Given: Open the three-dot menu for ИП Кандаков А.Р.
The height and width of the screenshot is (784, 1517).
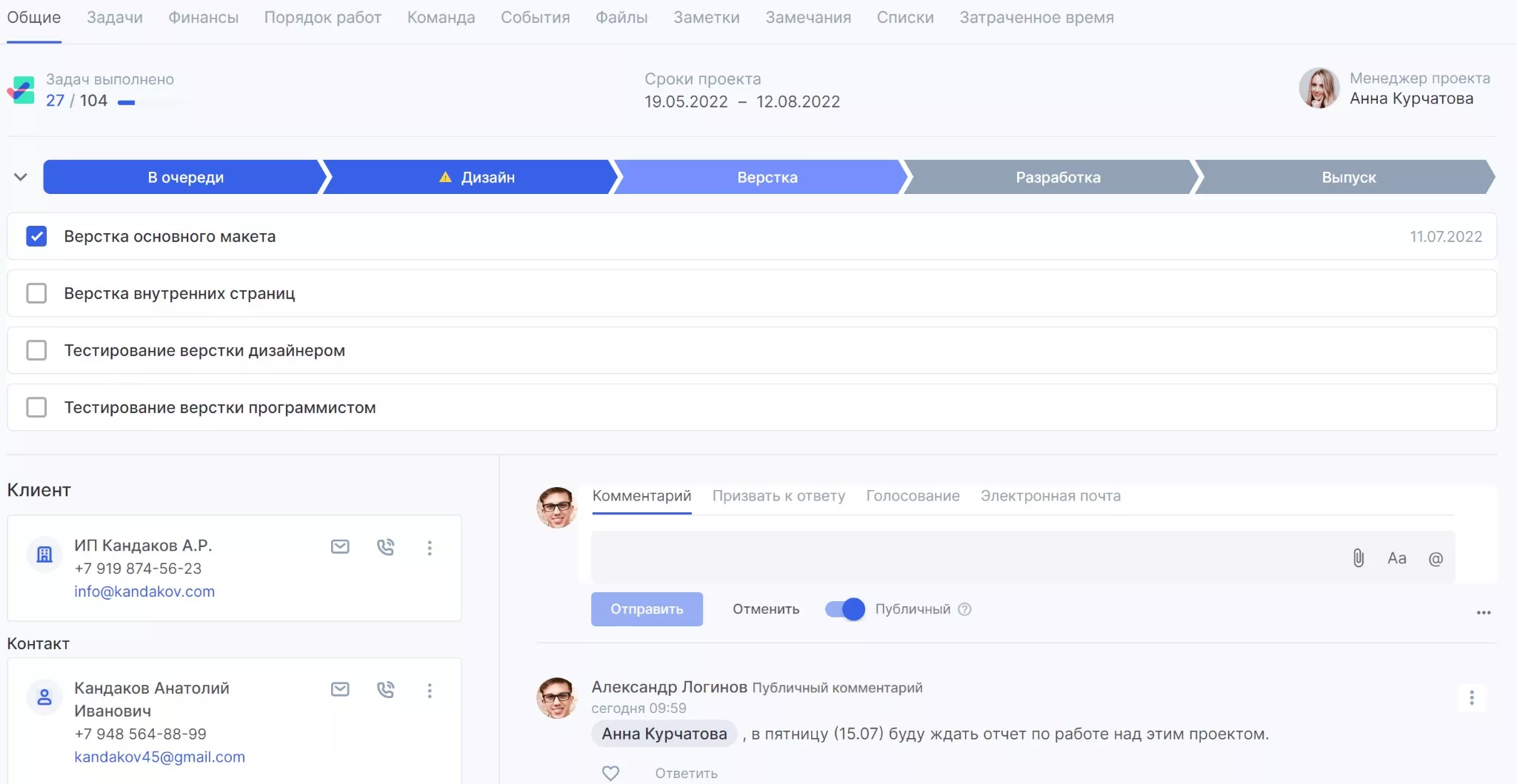Looking at the screenshot, I should point(430,548).
